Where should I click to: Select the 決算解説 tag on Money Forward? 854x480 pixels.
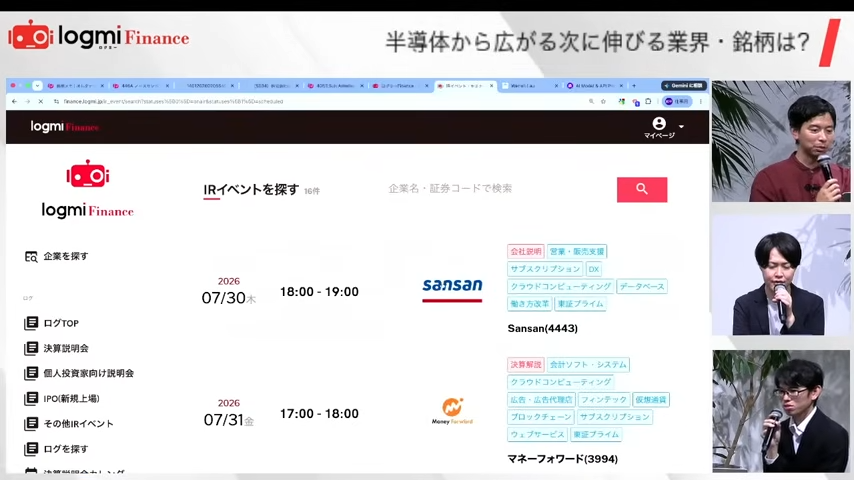tap(526, 364)
